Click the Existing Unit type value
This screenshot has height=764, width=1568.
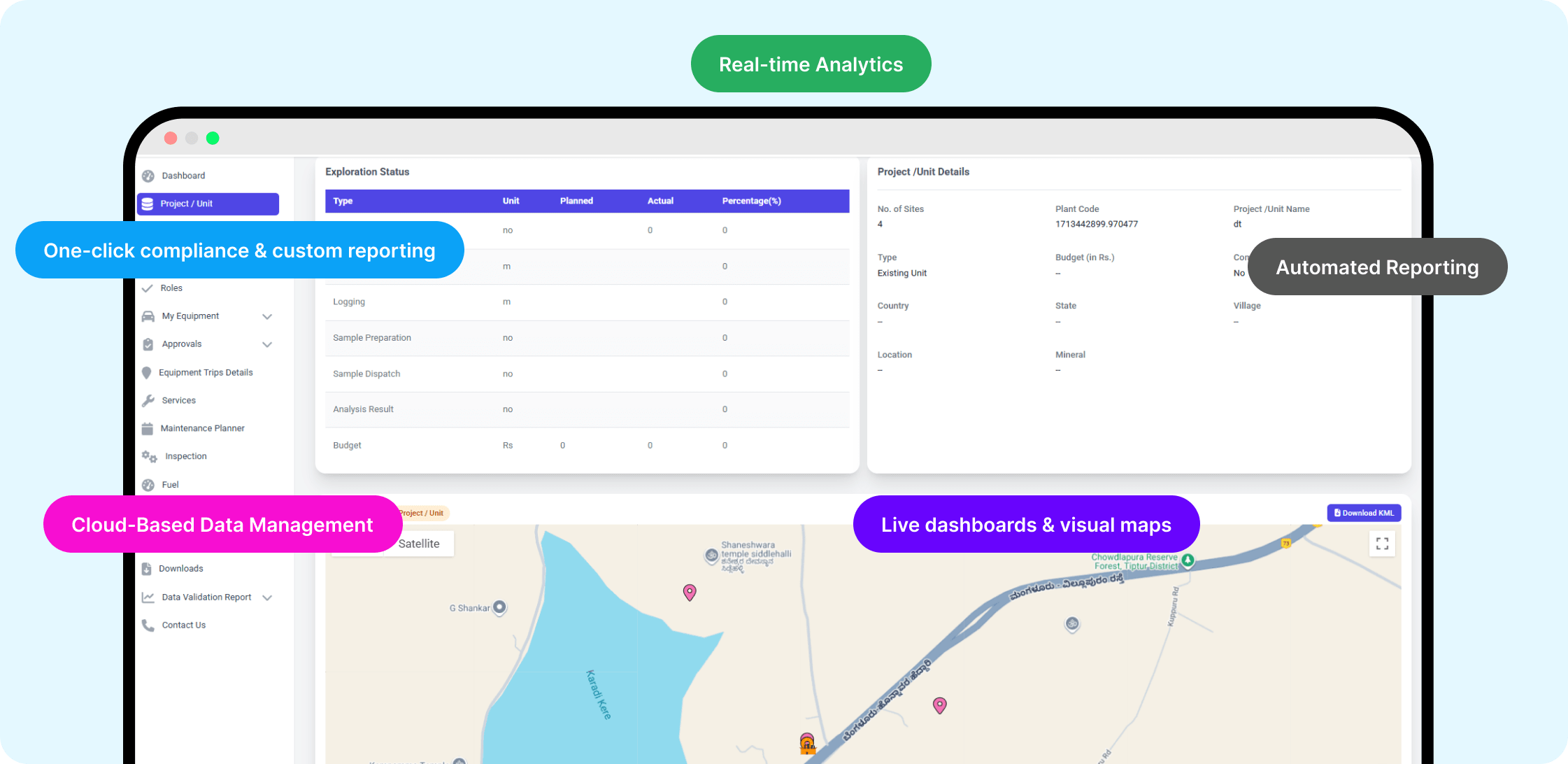tap(902, 274)
